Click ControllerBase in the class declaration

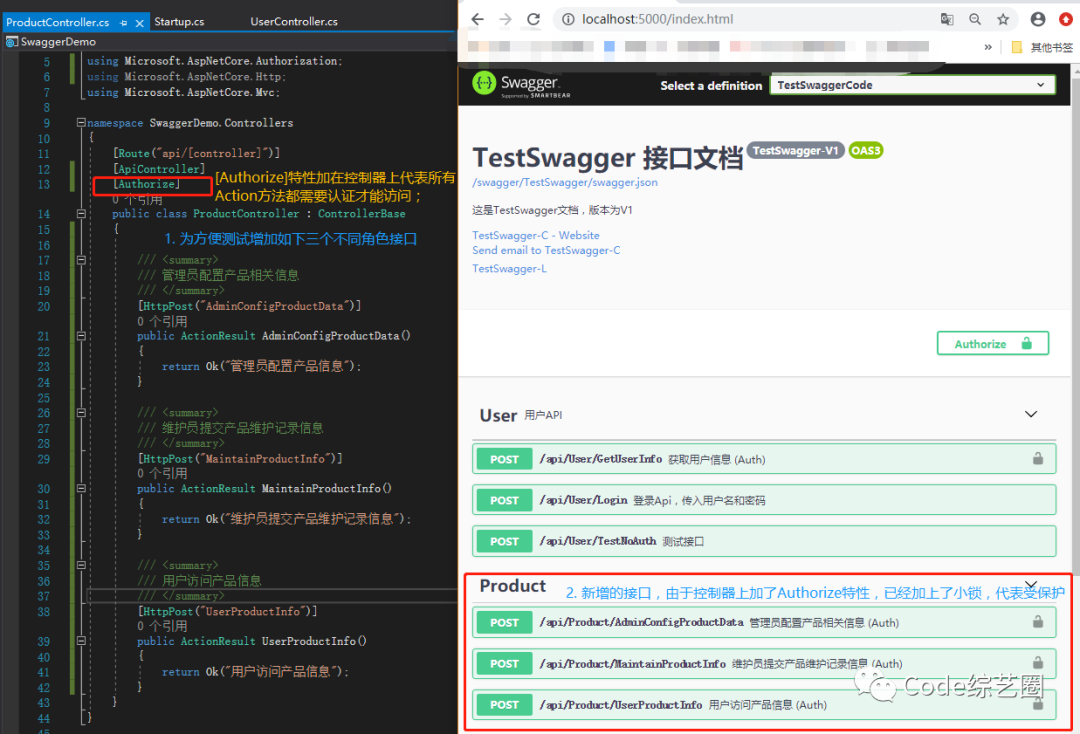pos(362,213)
